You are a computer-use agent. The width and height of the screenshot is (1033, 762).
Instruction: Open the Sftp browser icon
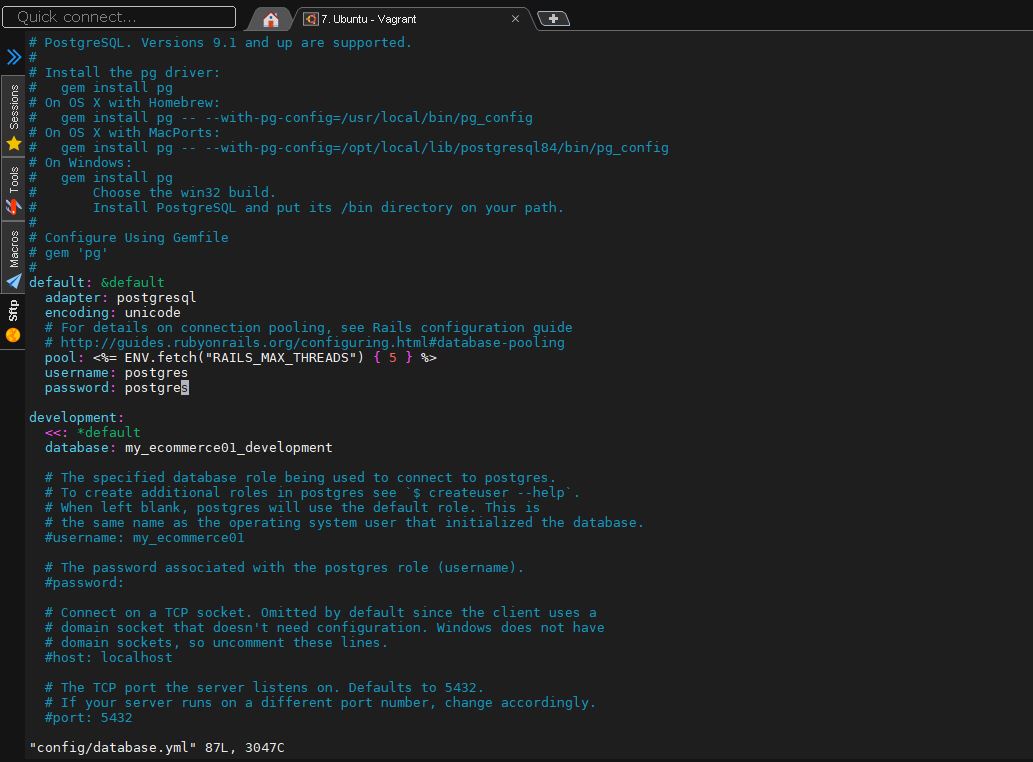(13, 335)
